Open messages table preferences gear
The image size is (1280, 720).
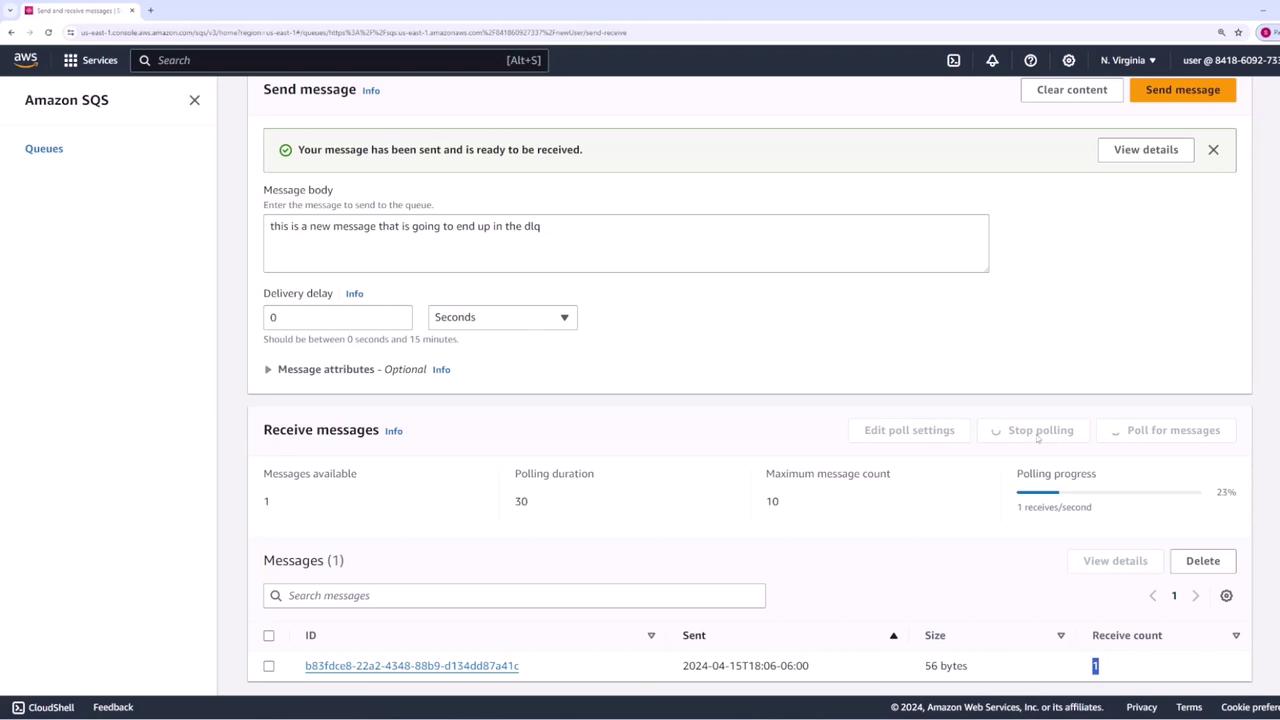click(x=1226, y=596)
